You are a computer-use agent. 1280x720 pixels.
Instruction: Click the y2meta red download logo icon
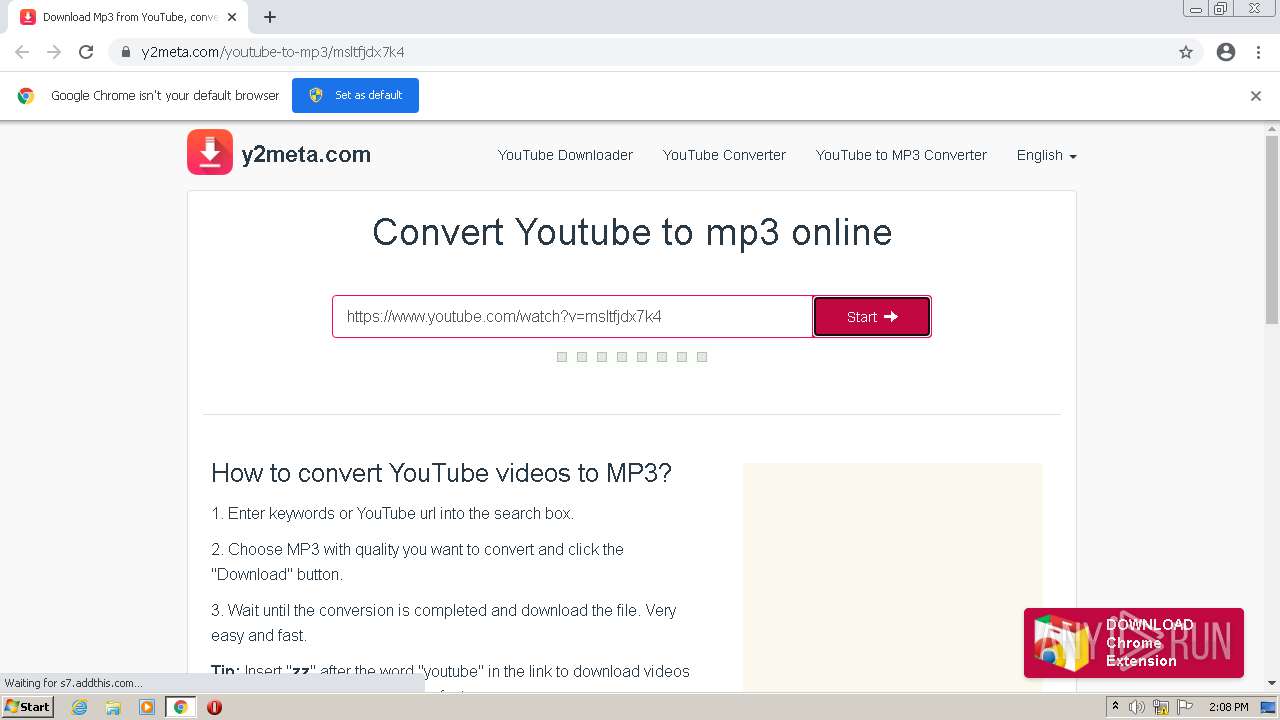click(x=210, y=152)
